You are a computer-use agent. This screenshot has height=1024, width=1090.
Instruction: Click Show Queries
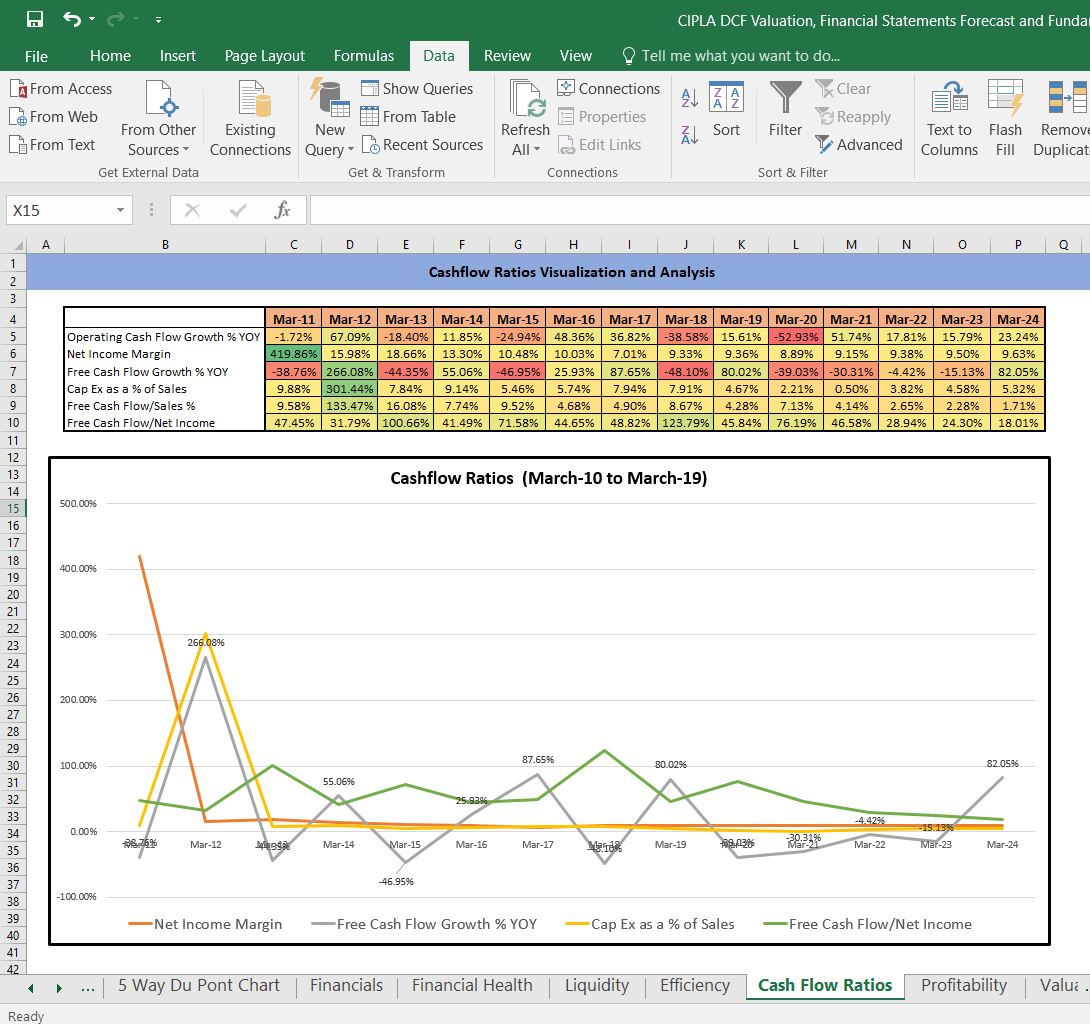point(417,89)
